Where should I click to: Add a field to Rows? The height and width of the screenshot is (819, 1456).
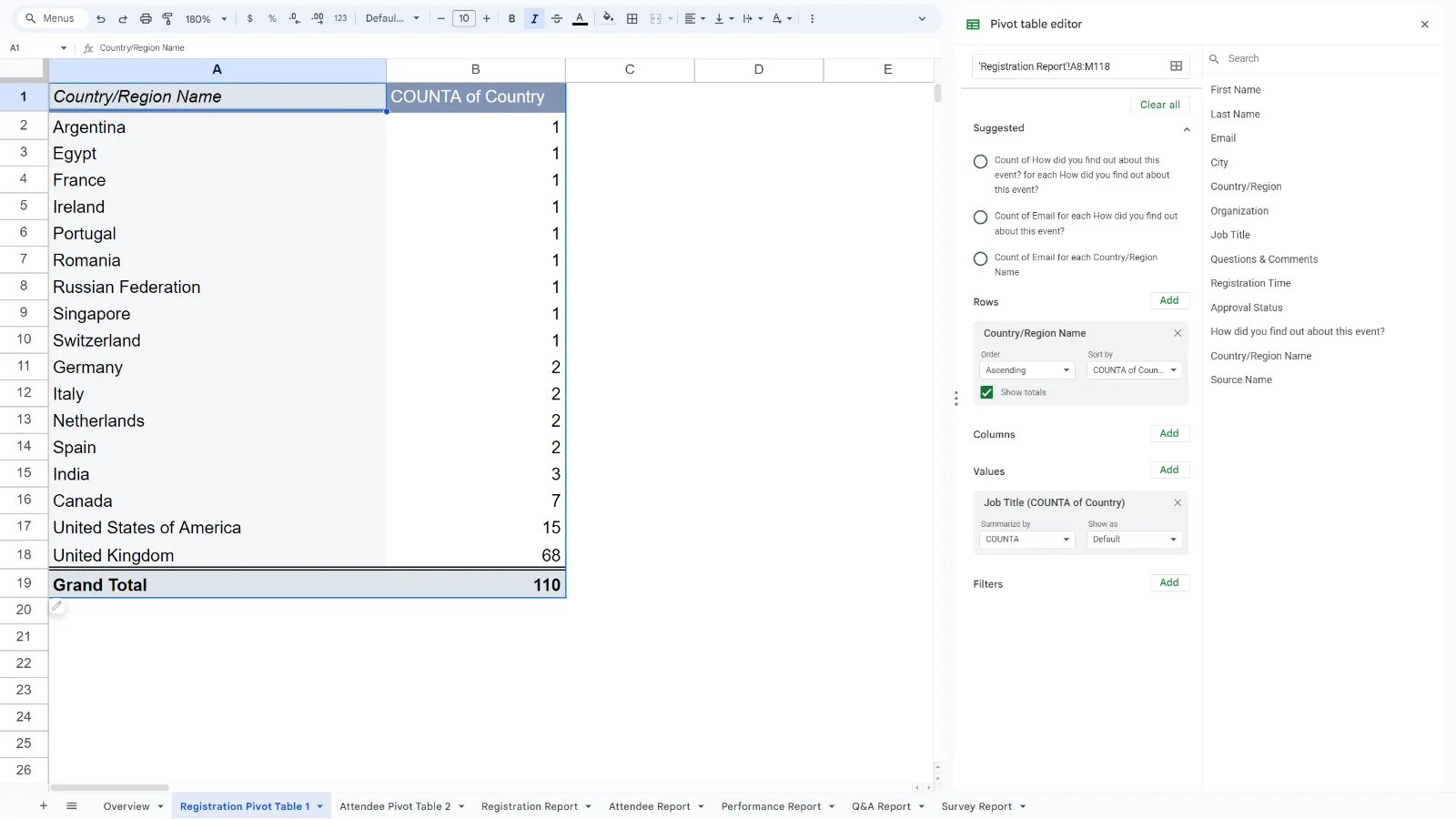1169,301
